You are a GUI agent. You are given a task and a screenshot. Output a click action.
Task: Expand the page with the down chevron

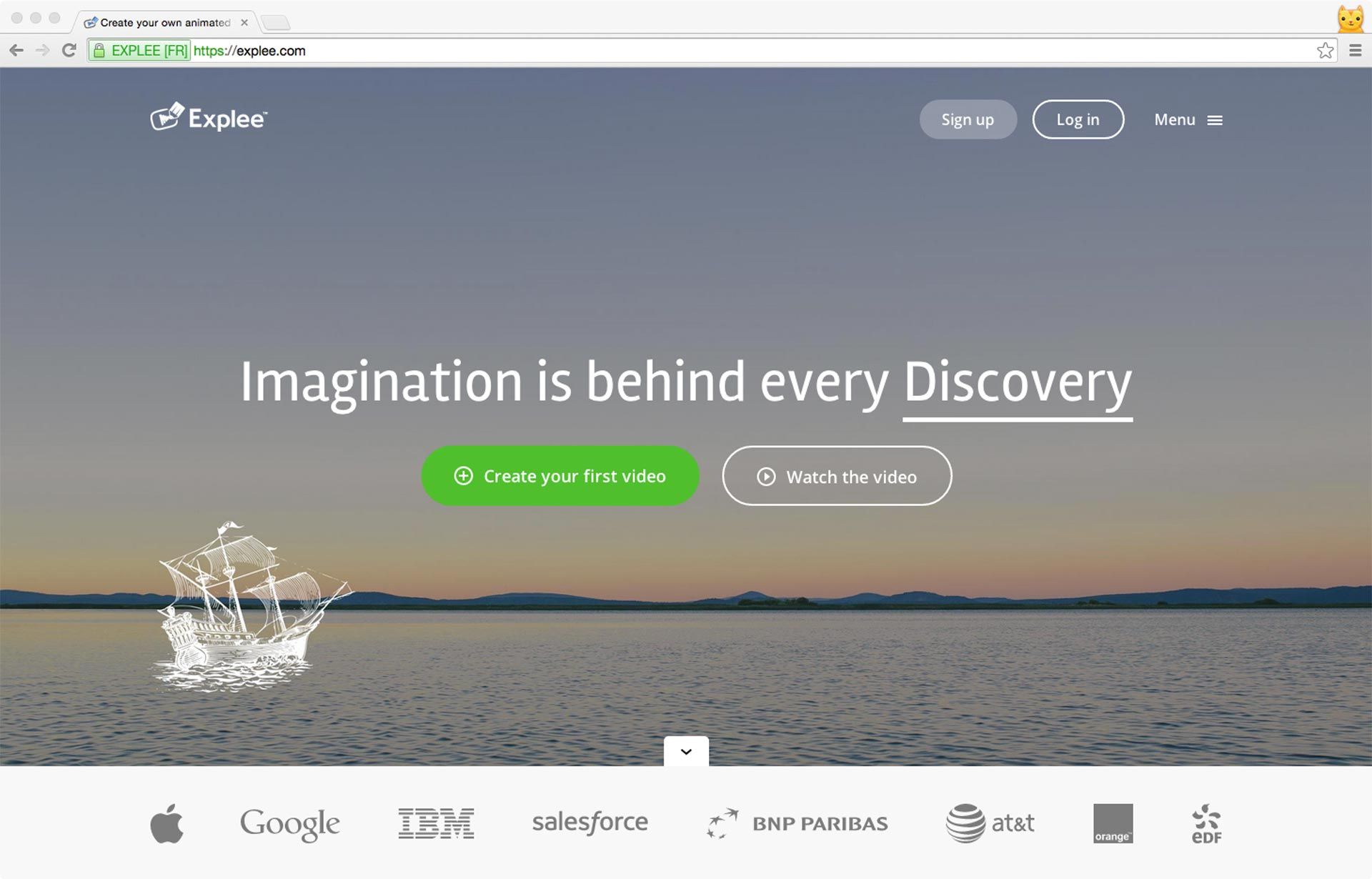pos(685,751)
